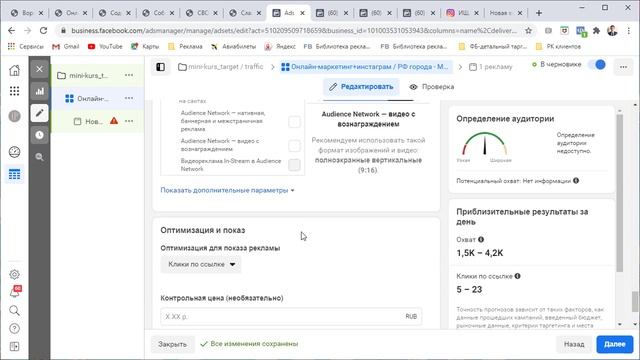
Task: Open the Авиабилеты bookmark
Action: (x=234, y=47)
